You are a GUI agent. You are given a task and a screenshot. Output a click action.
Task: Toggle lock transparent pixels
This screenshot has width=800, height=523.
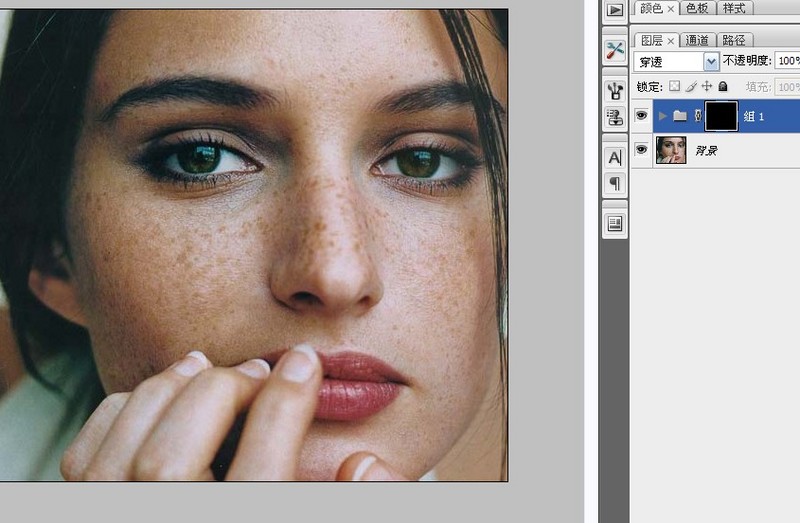click(674, 87)
